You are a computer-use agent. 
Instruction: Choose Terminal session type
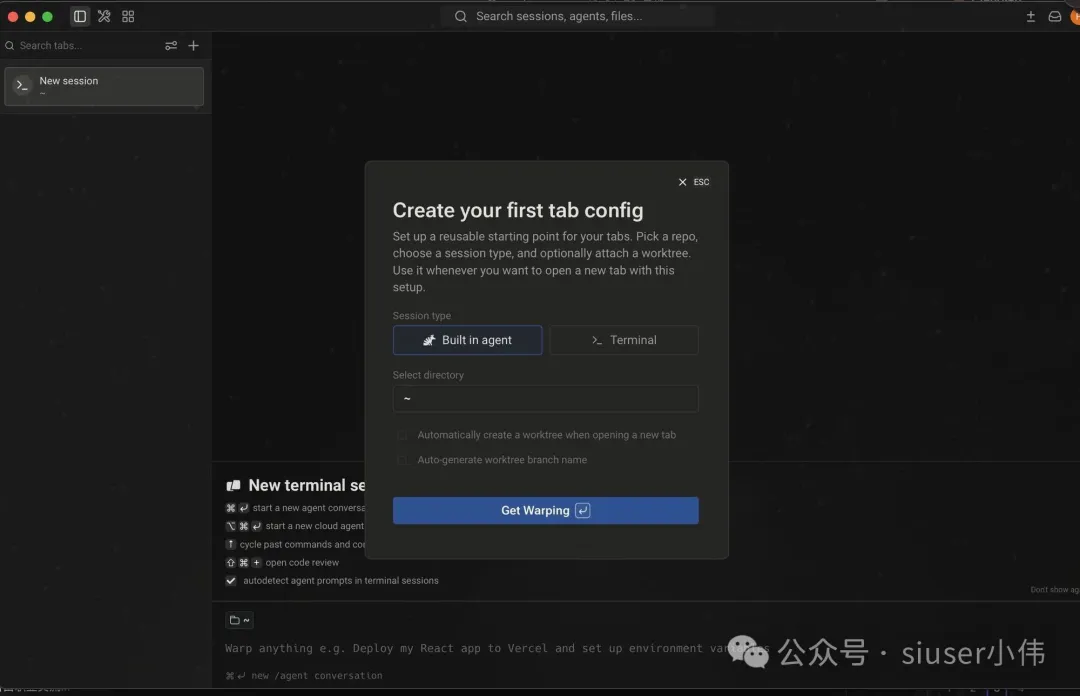tap(624, 340)
